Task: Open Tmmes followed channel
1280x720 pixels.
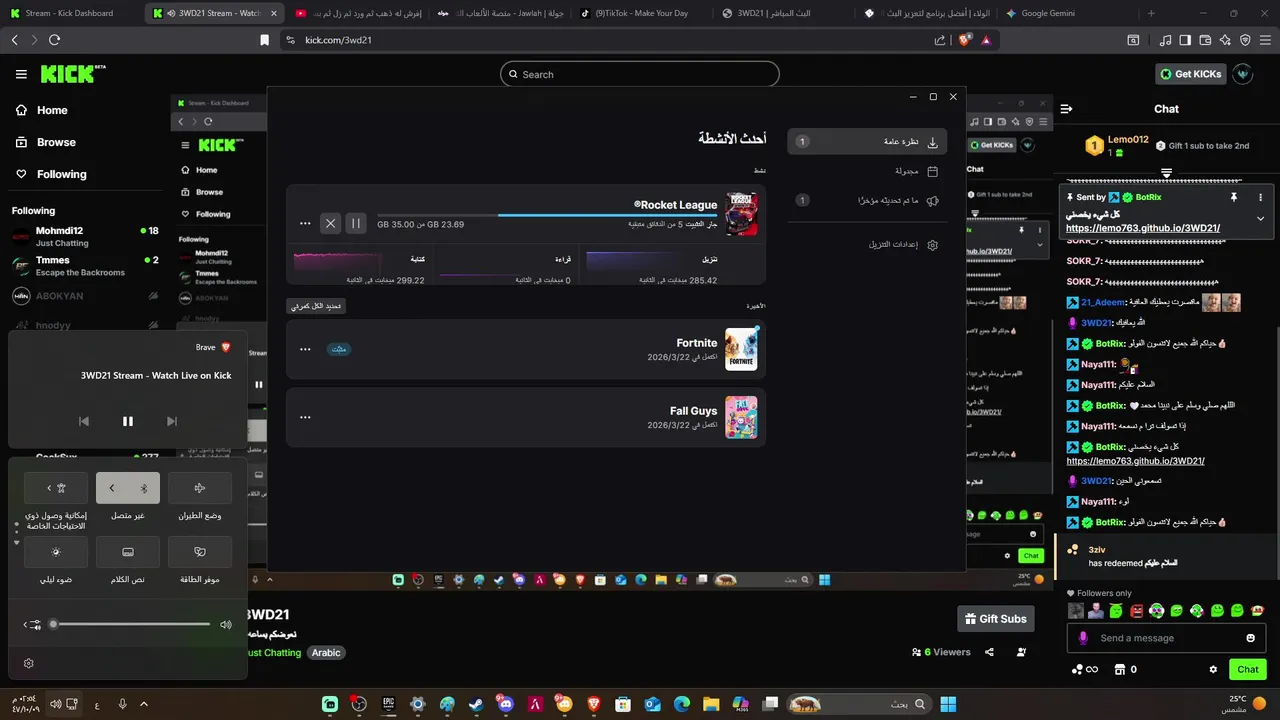Action: 84,266
